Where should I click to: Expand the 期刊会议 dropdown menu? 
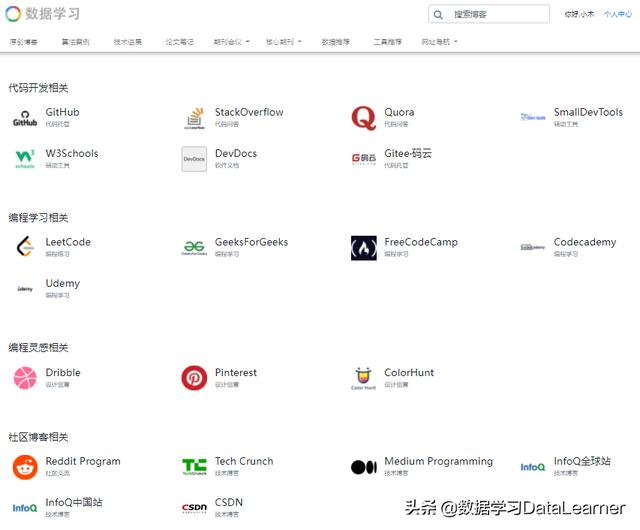[231, 42]
